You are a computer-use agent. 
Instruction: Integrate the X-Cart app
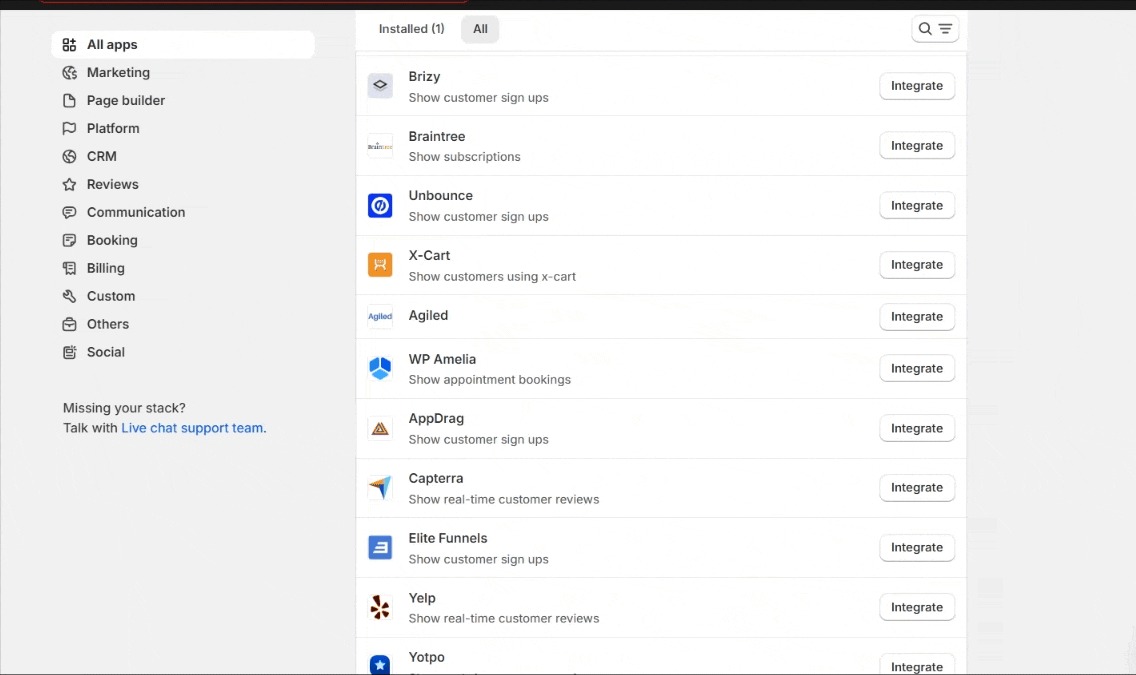coord(916,265)
